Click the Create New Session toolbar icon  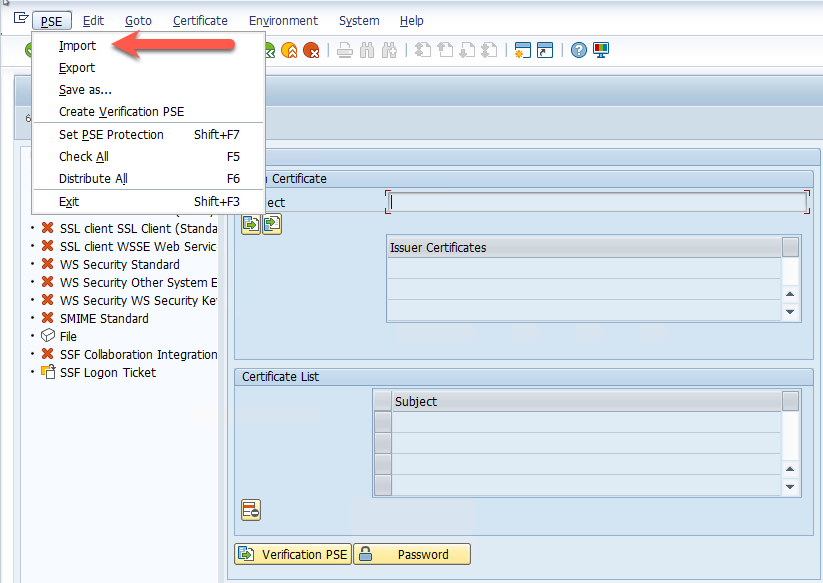[522, 50]
